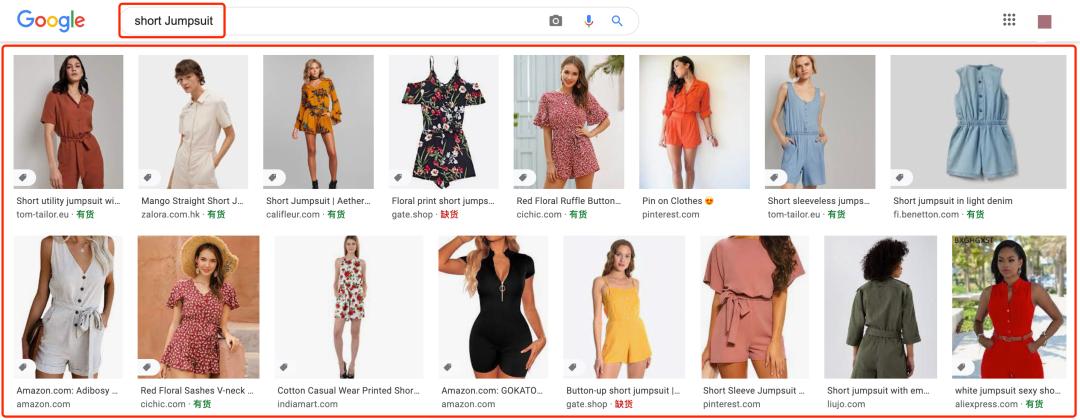
Task: Open the light denim jumpsuit image
Action: pyautogui.click(x=978, y=122)
